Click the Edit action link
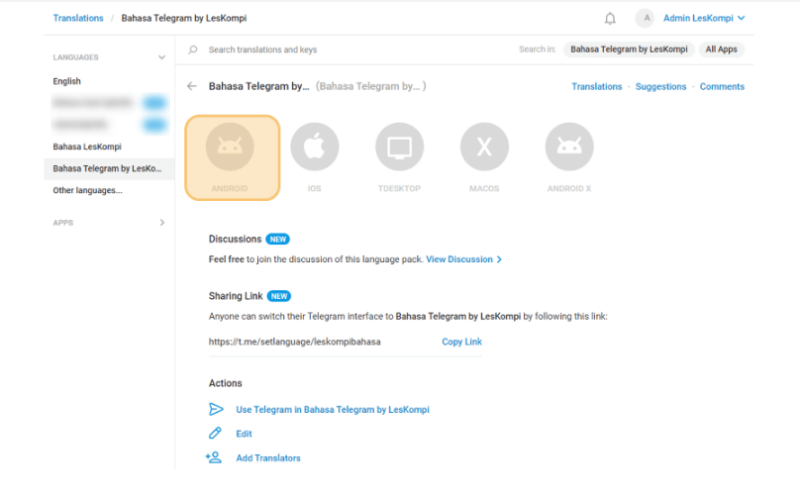The width and height of the screenshot is (800, 500). point(244,434)
